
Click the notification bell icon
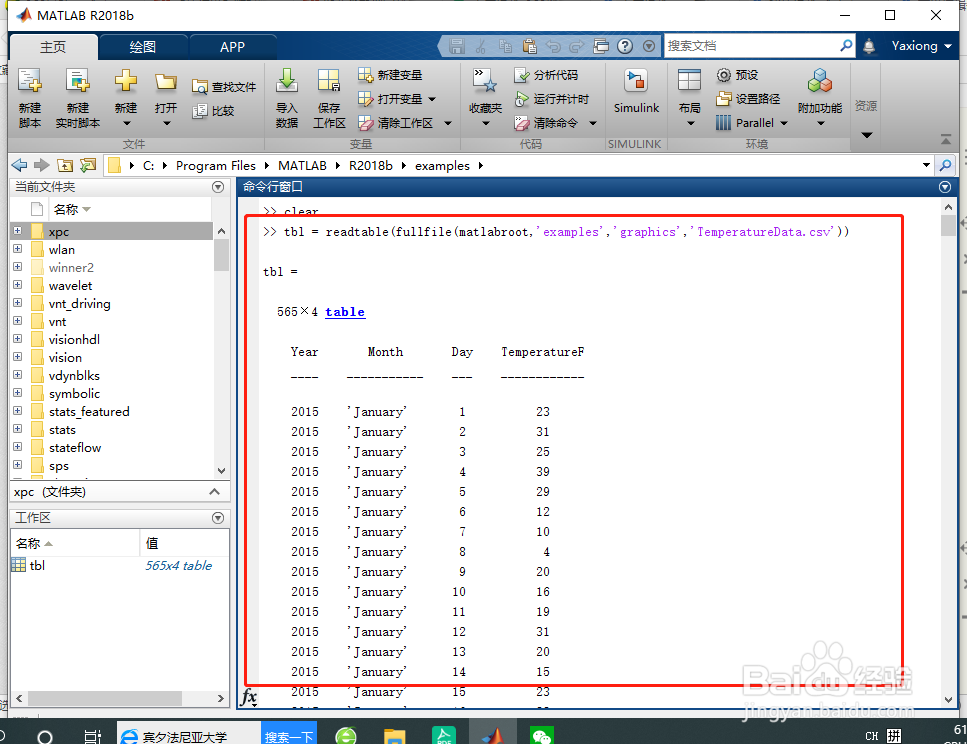pyautogui.click(x=869, y=46)
